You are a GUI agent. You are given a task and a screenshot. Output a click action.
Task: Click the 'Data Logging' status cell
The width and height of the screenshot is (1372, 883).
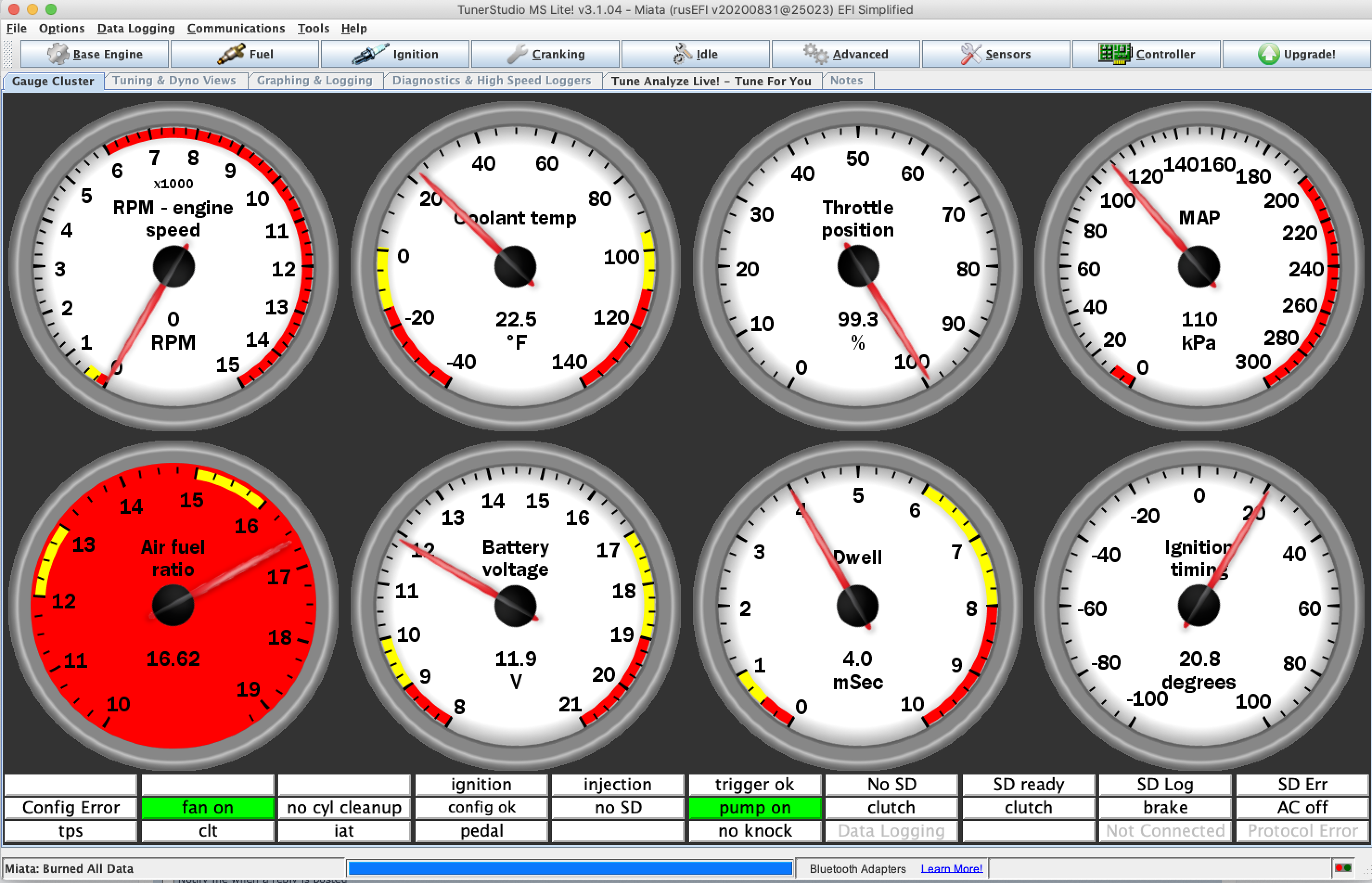tap(891, 831)
